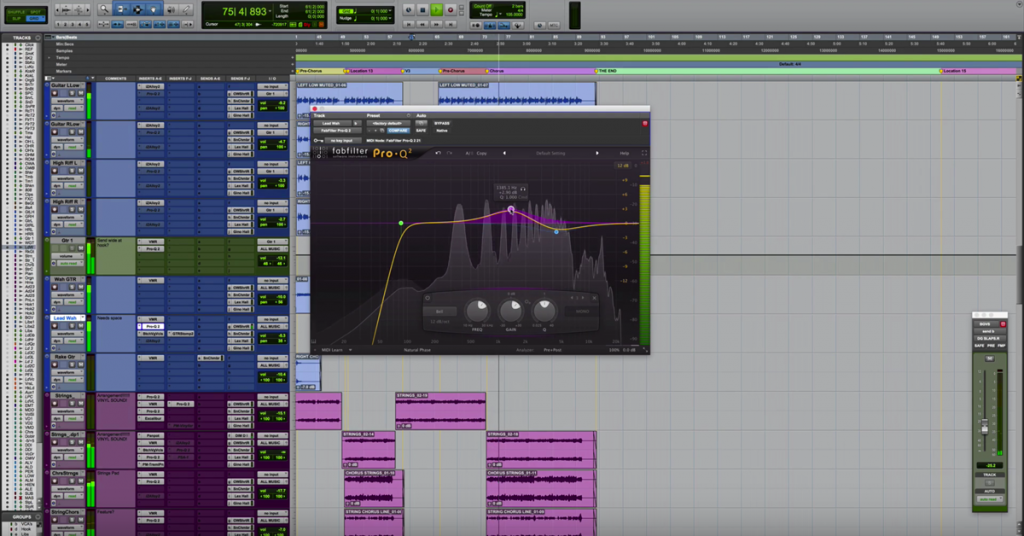Mute the Guitar LLow track
The image size is (1024, 536).
point(80,93)
